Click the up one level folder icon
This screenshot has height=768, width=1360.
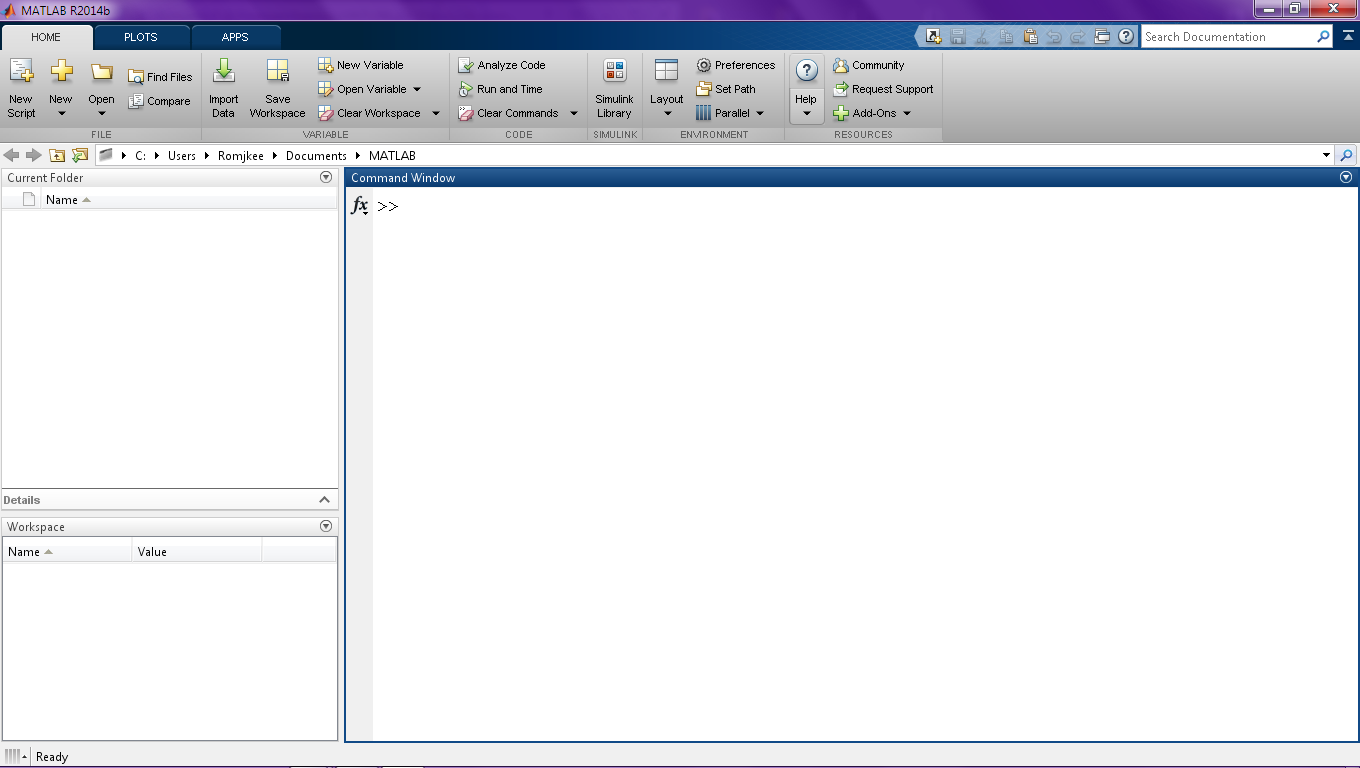pos(57,155)
